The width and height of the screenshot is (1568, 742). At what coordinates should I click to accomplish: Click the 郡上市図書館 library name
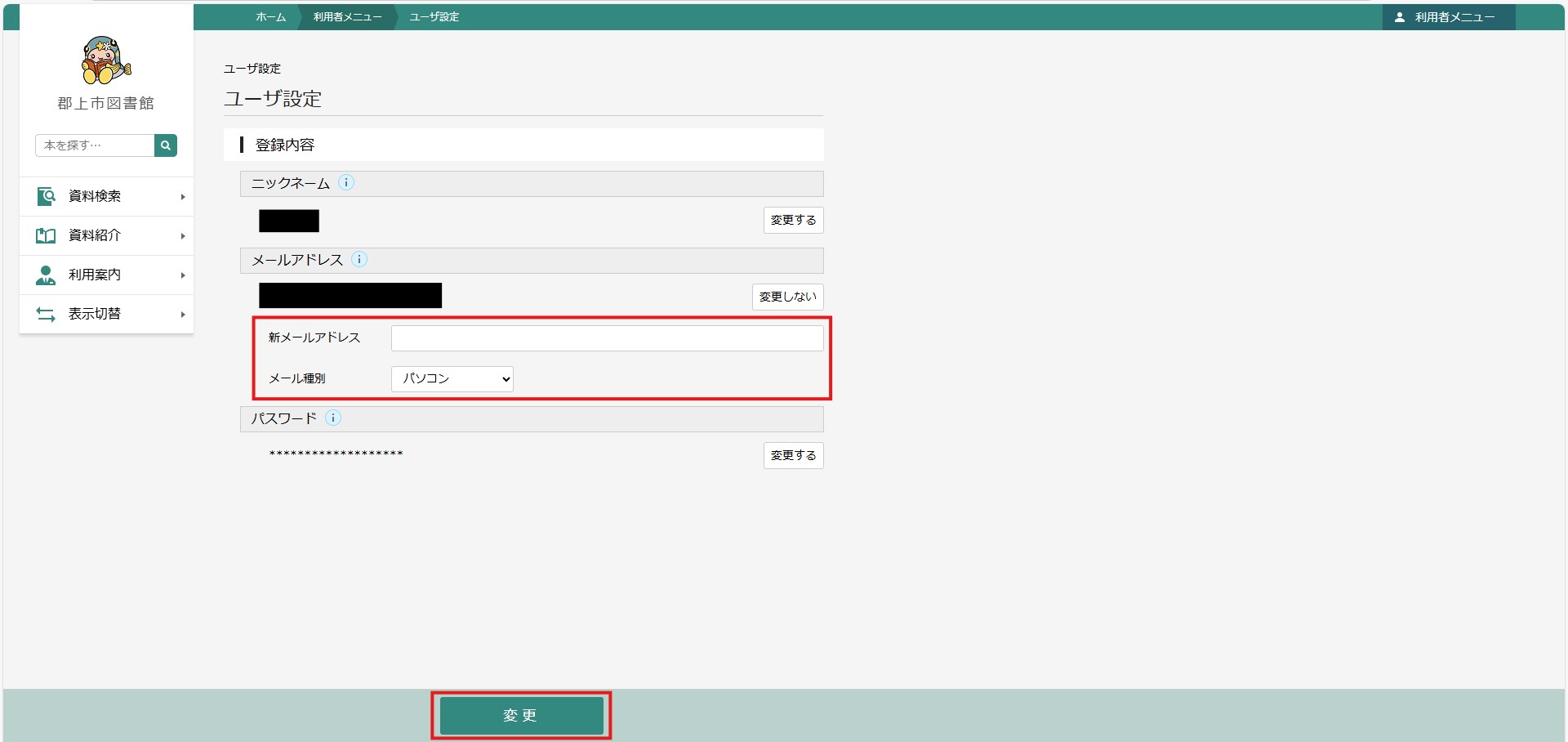[106, 104]
